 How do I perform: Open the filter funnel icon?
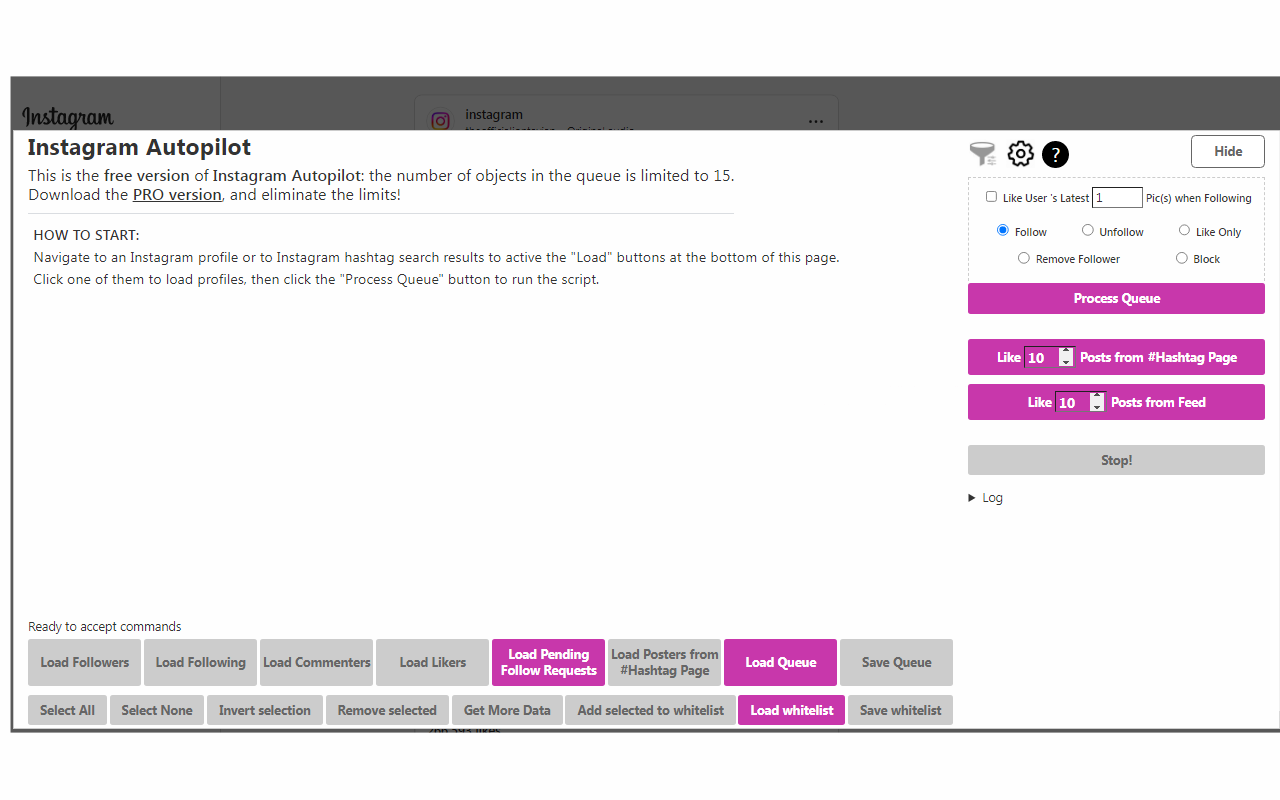click(983, 154)
